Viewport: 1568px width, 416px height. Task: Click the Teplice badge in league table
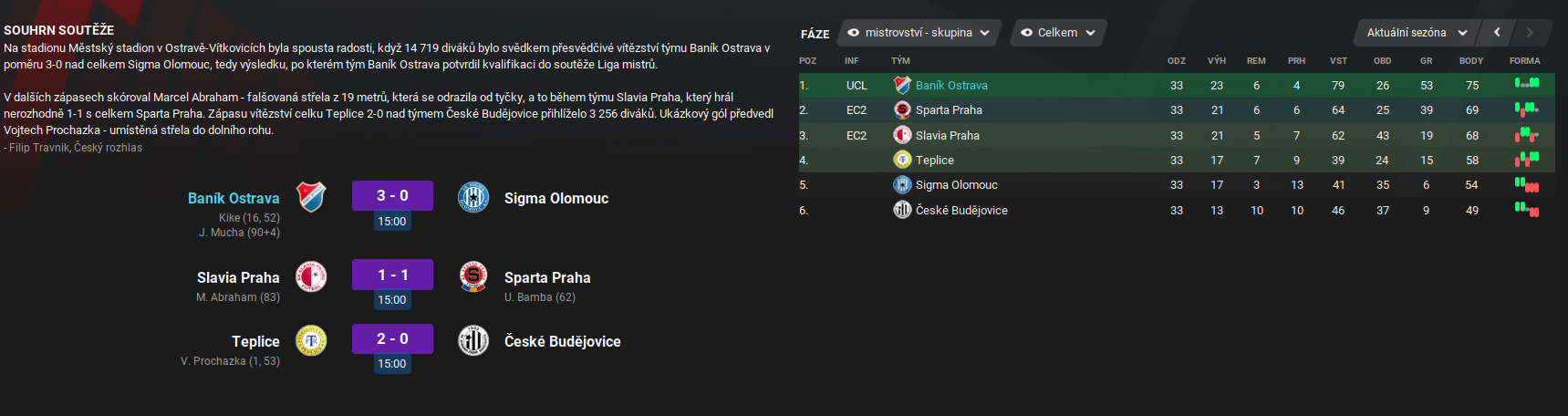point(902,160)
